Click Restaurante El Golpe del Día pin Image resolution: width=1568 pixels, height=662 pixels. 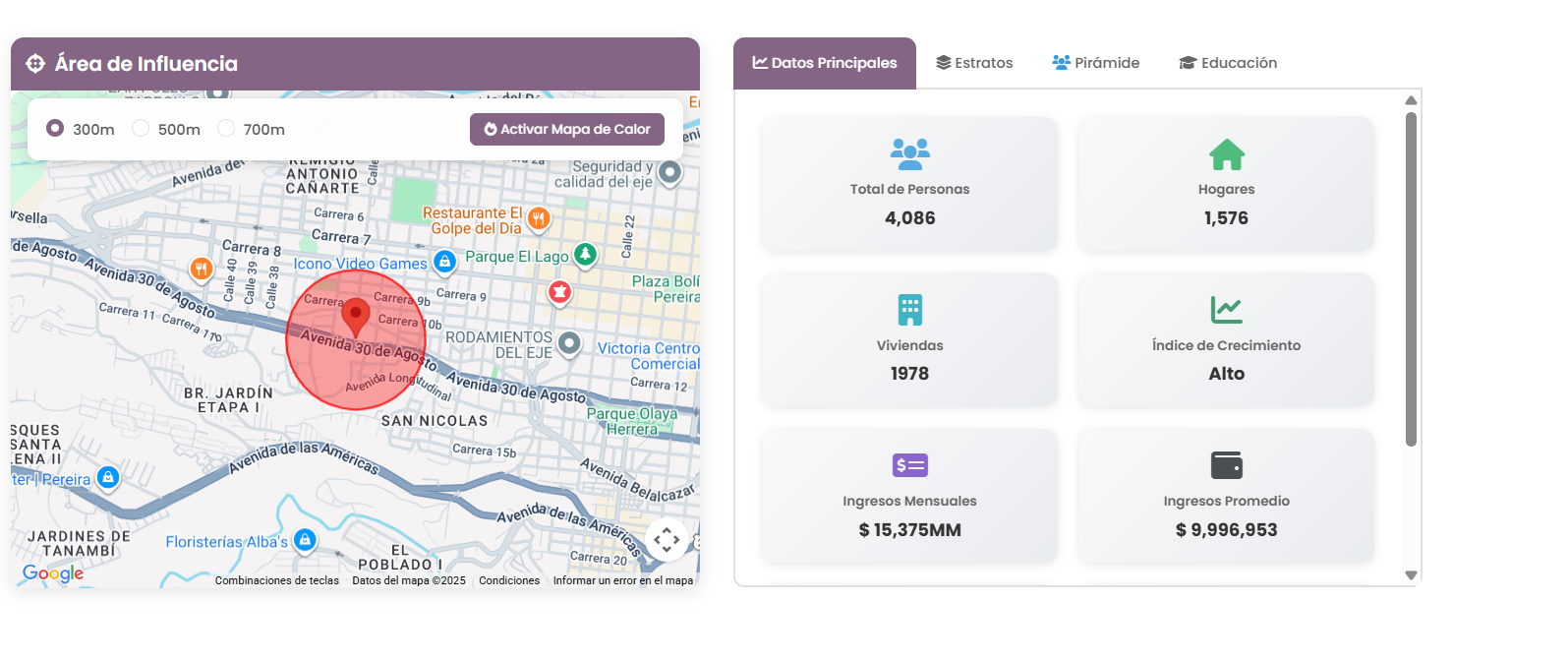pos(538,218)
